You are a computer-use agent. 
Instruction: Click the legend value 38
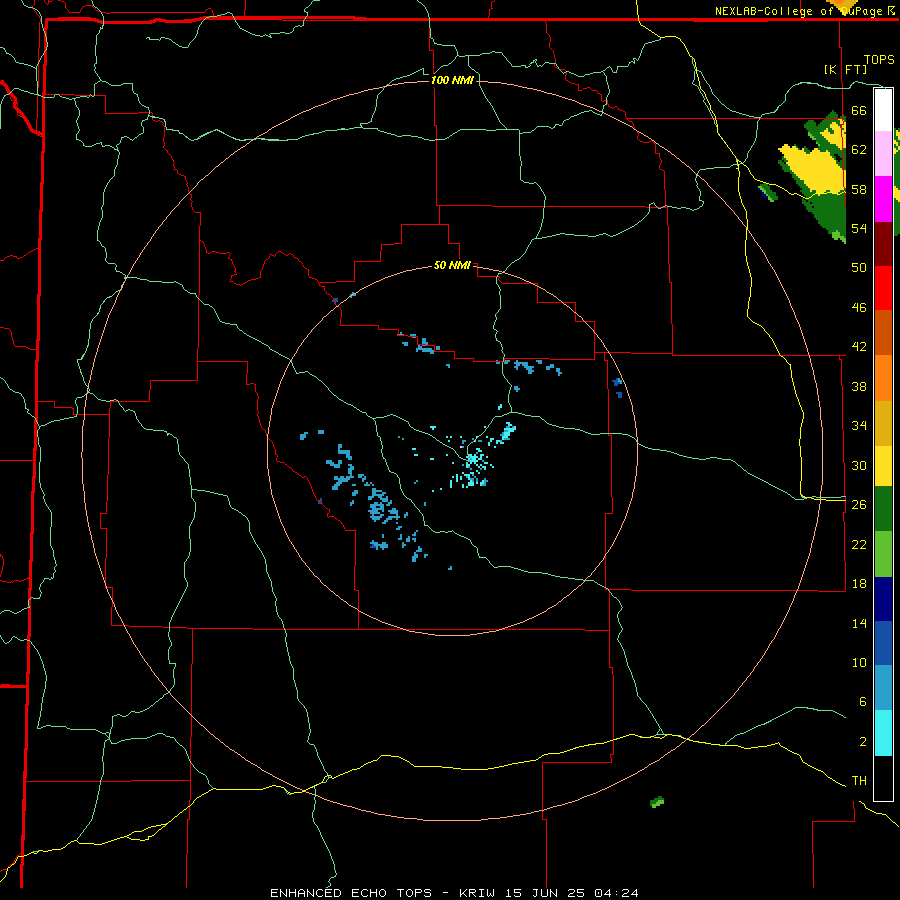click(859, 386)
